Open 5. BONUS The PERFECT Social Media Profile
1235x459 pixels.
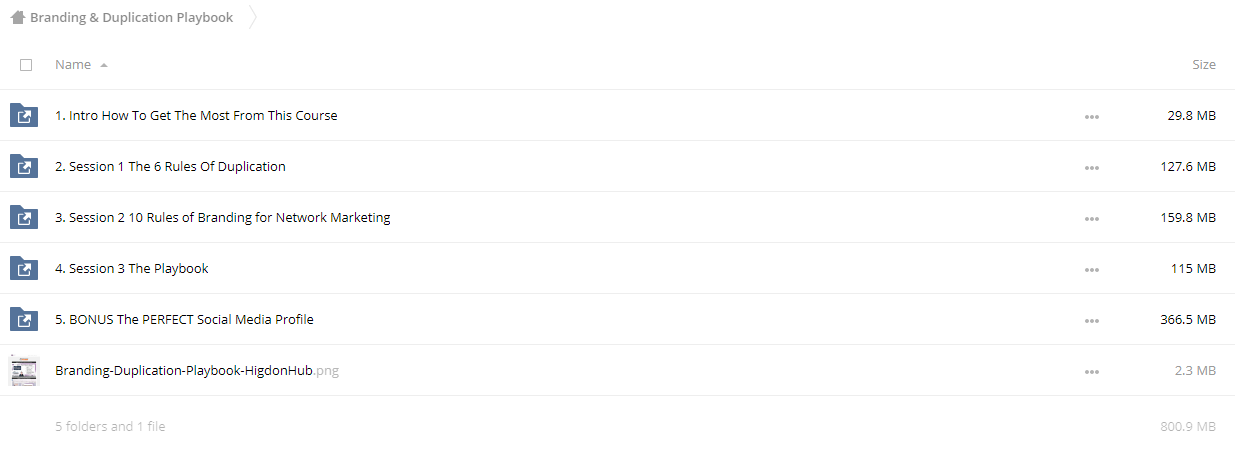(185, 320)
